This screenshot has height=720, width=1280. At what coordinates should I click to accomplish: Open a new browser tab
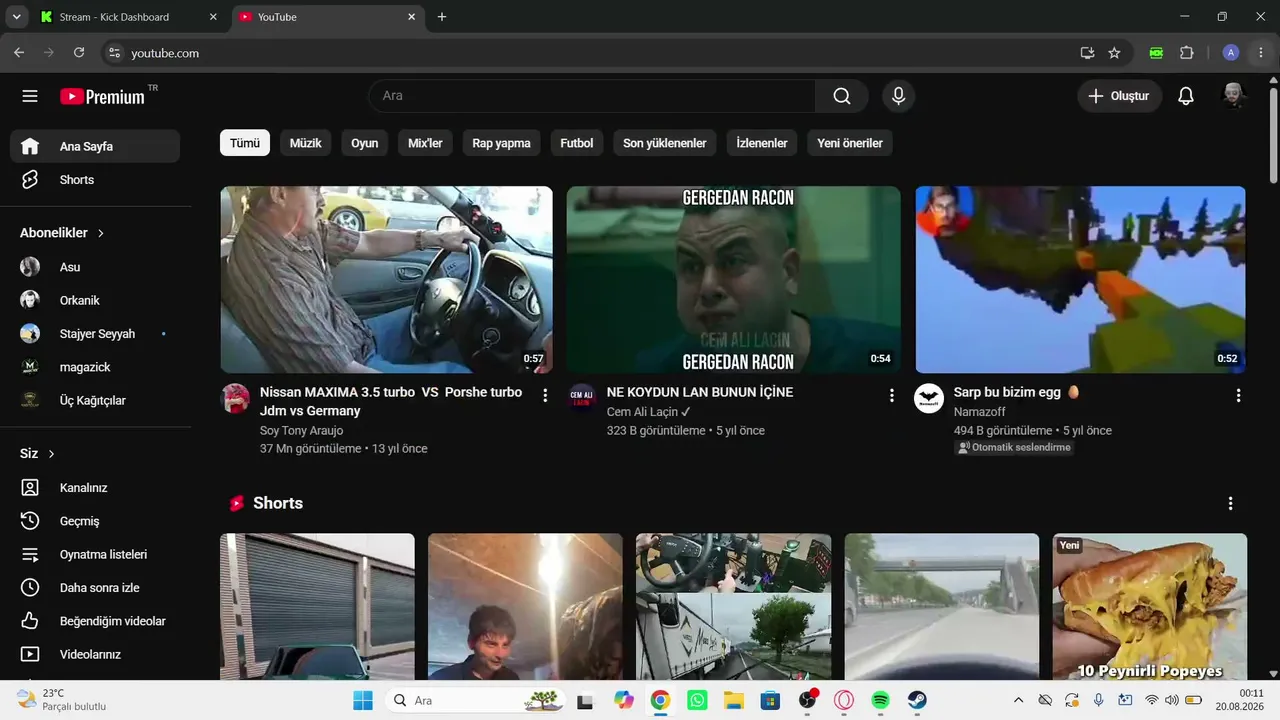[442, 17]
